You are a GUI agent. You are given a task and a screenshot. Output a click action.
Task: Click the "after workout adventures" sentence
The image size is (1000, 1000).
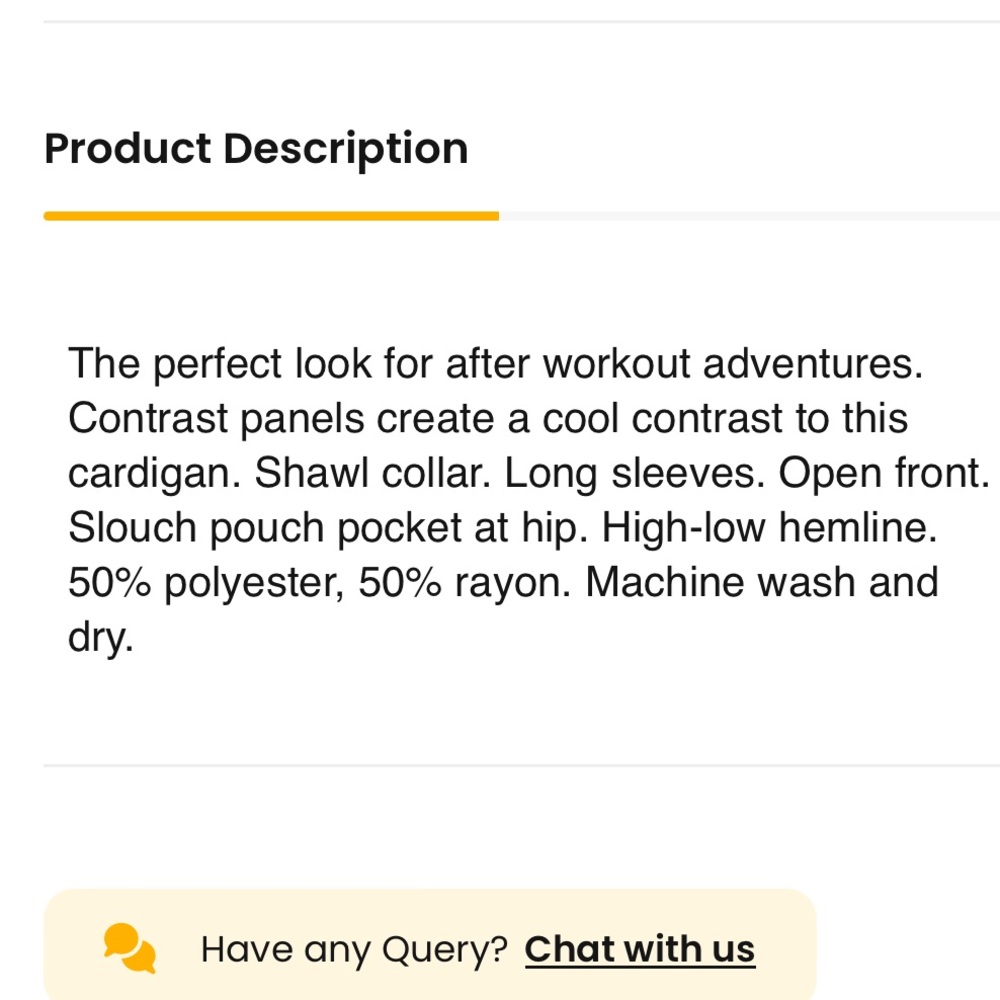pos(496,364)
